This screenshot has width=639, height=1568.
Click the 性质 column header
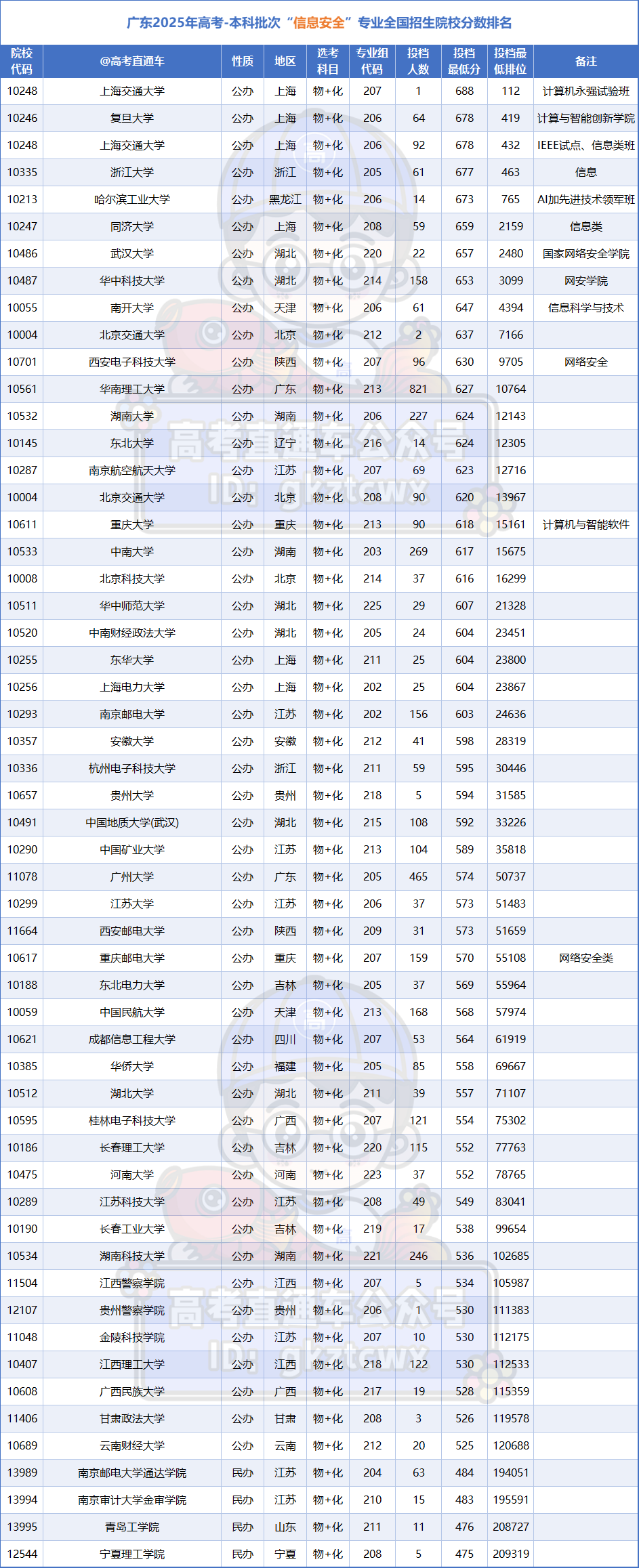coord(243,61)
